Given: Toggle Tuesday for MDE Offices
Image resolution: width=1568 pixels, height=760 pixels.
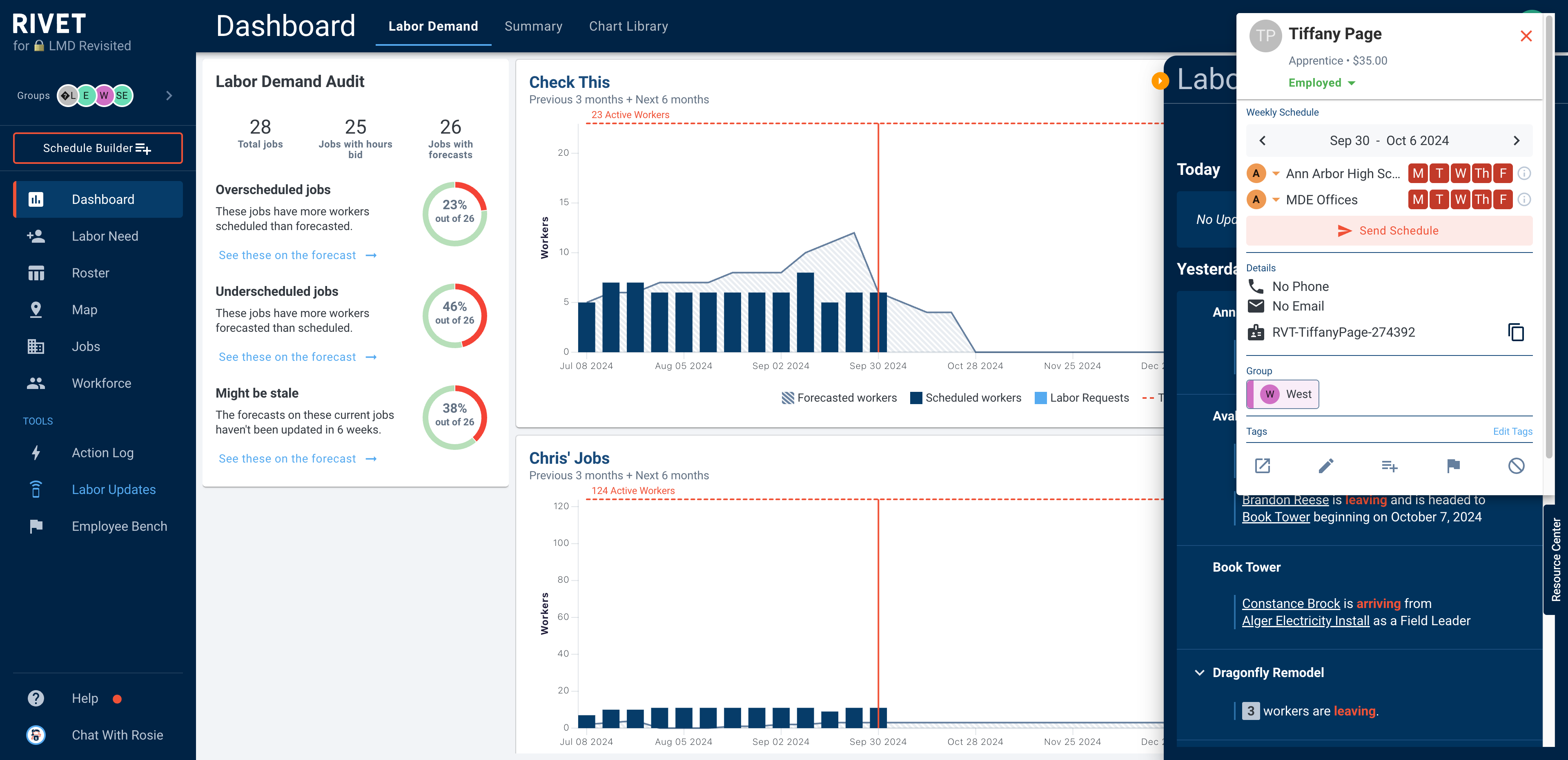Looking at the screenshot, I should (1439, 200).
